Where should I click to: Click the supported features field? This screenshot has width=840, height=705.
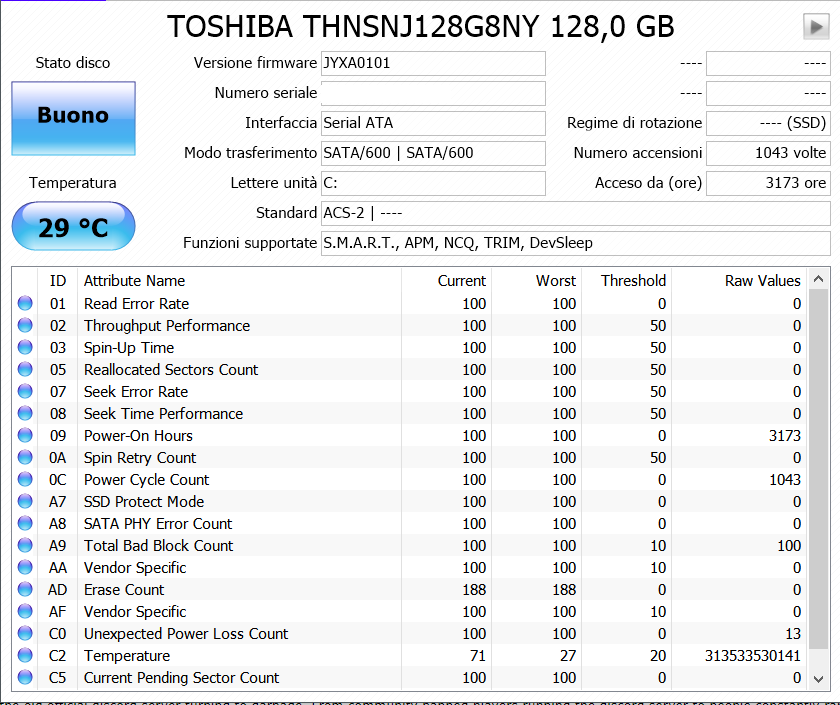575,243
